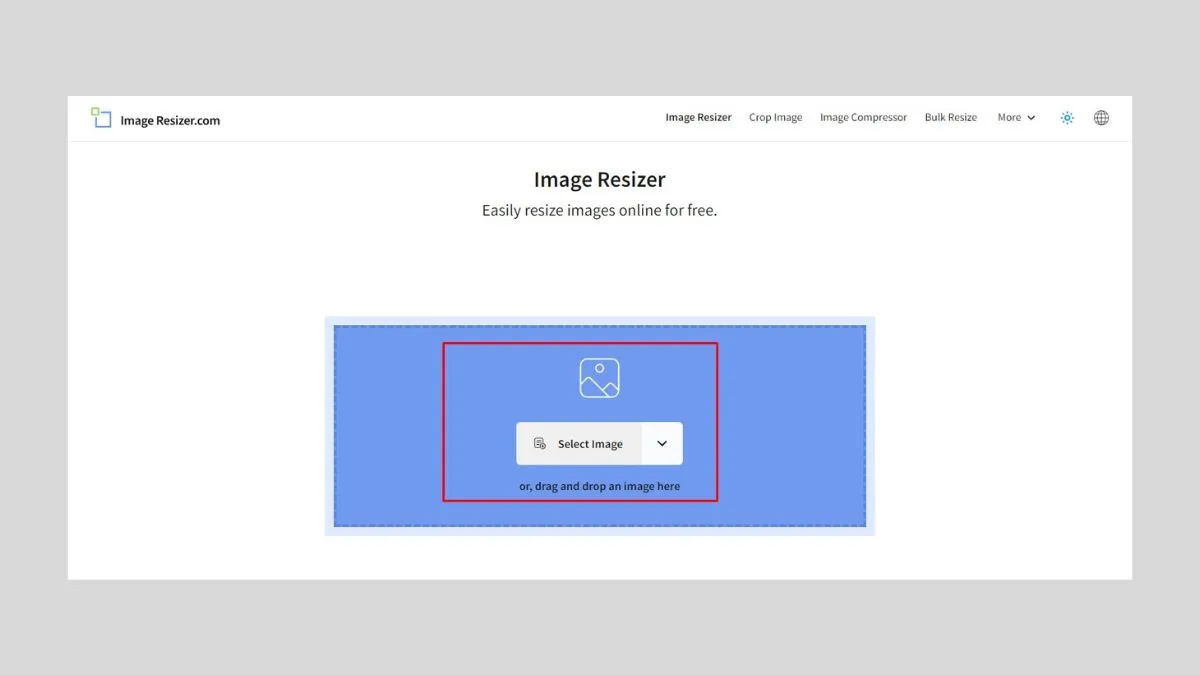Expand the More menu in navigation

1015,117
